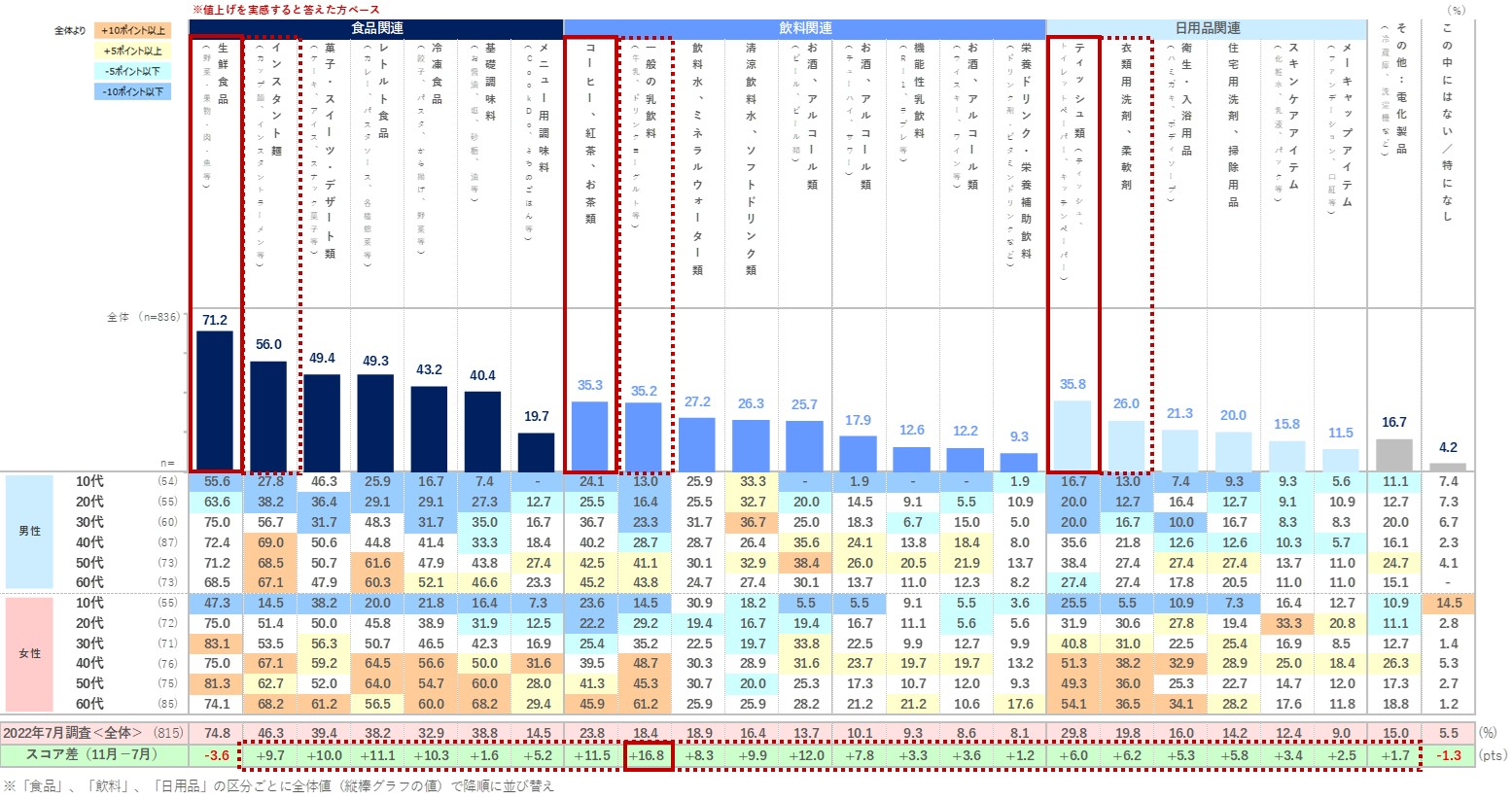1512x800 pixels.
Task: Click the gray その他 bar showing 16.7
Action: (1393, 455)
